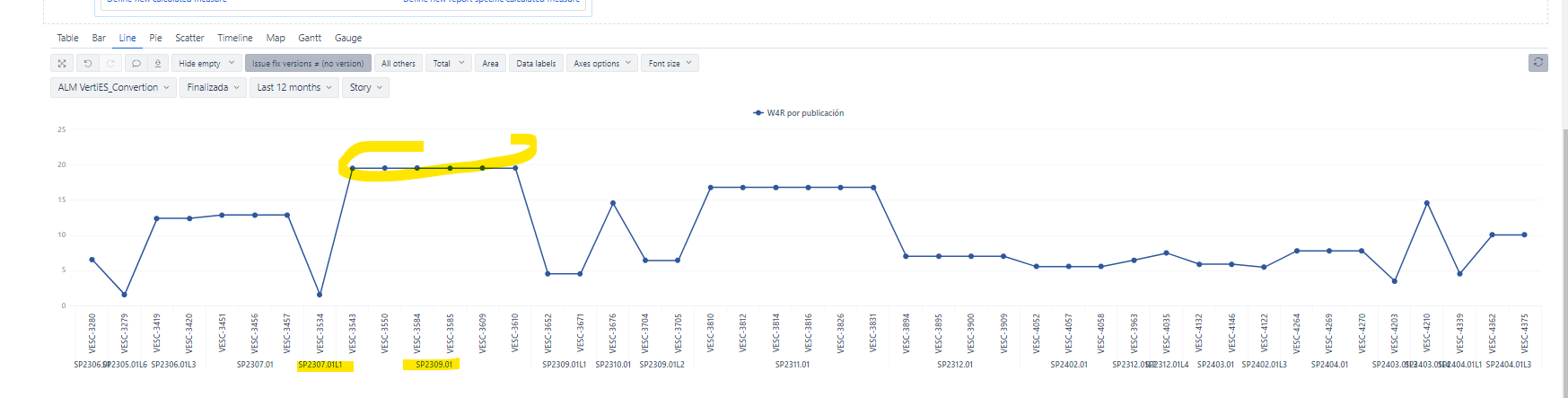Redo the report change
This screenshot has width=1568, height=398.
tap(110, 64)
